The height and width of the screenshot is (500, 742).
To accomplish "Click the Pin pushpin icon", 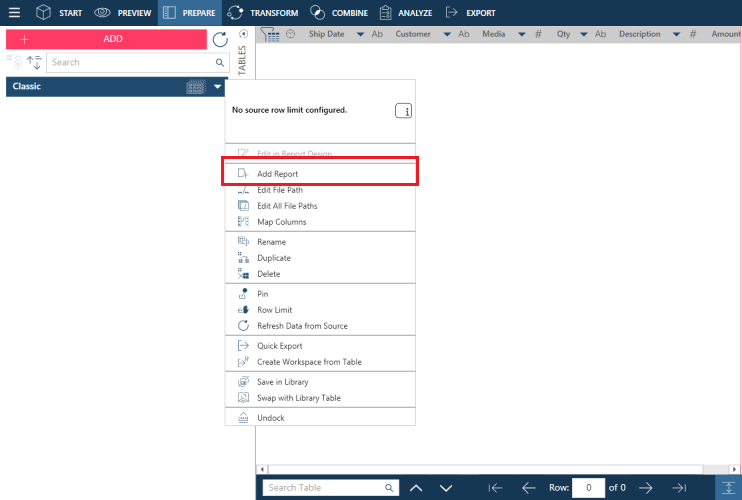I will tap(243, 293).
